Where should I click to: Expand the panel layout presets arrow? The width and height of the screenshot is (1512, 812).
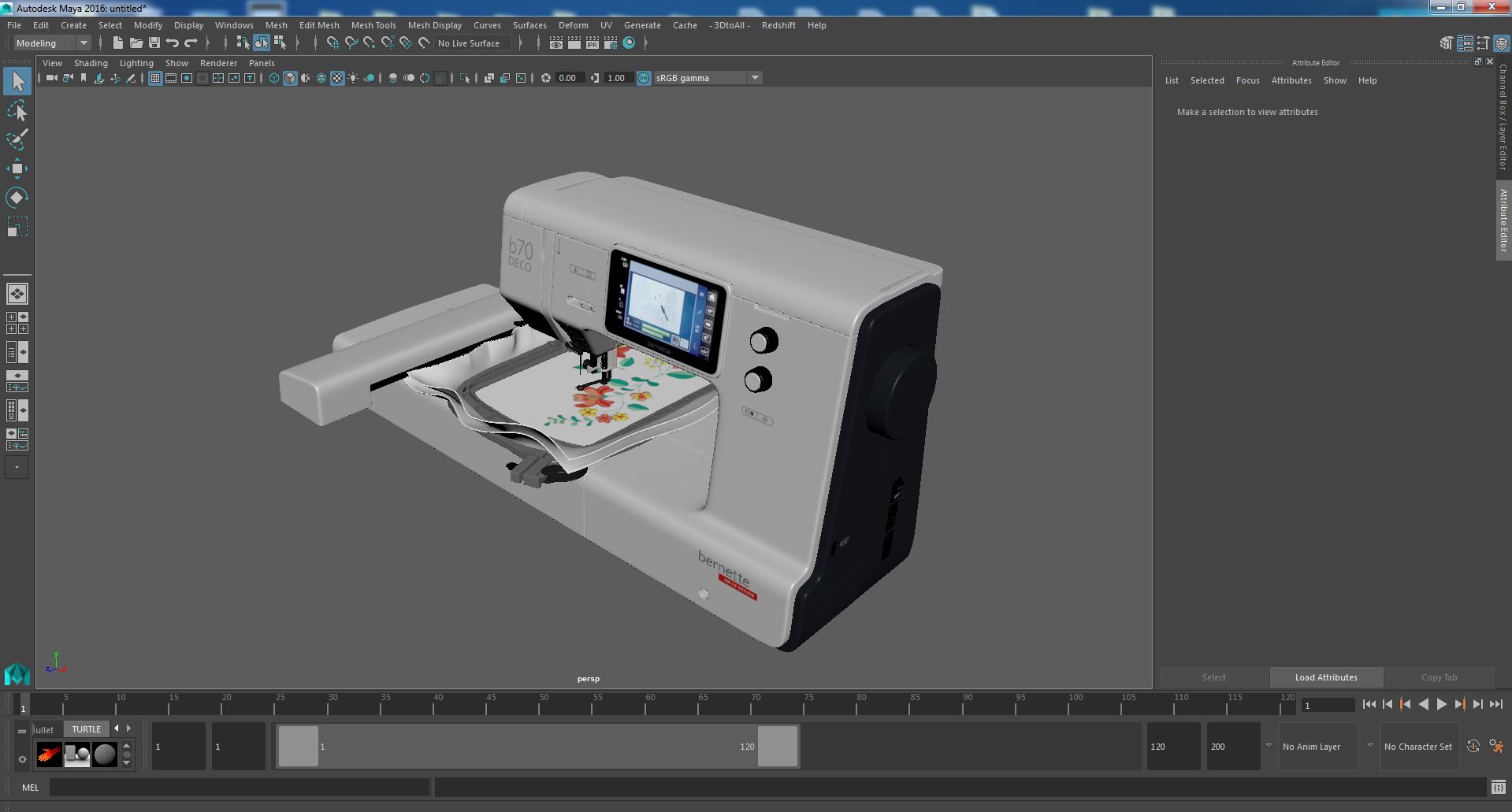(x=17, y=467)
